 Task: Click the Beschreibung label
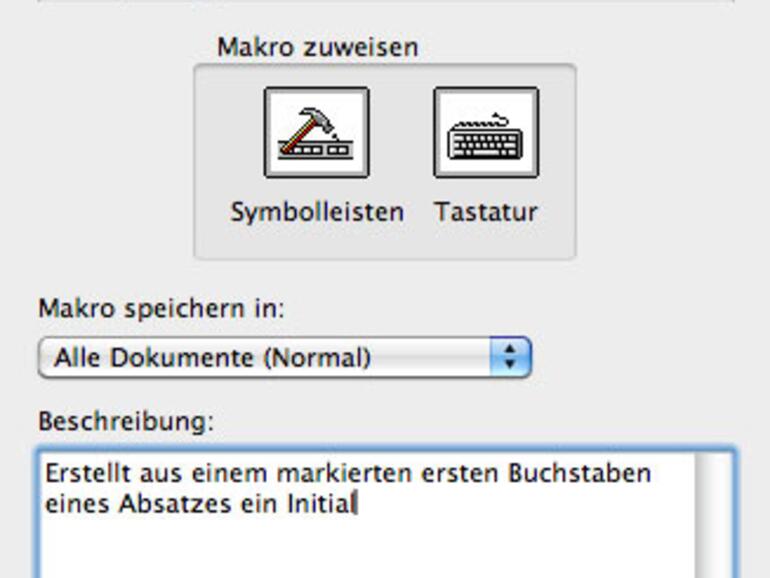[x=126, y=421]
